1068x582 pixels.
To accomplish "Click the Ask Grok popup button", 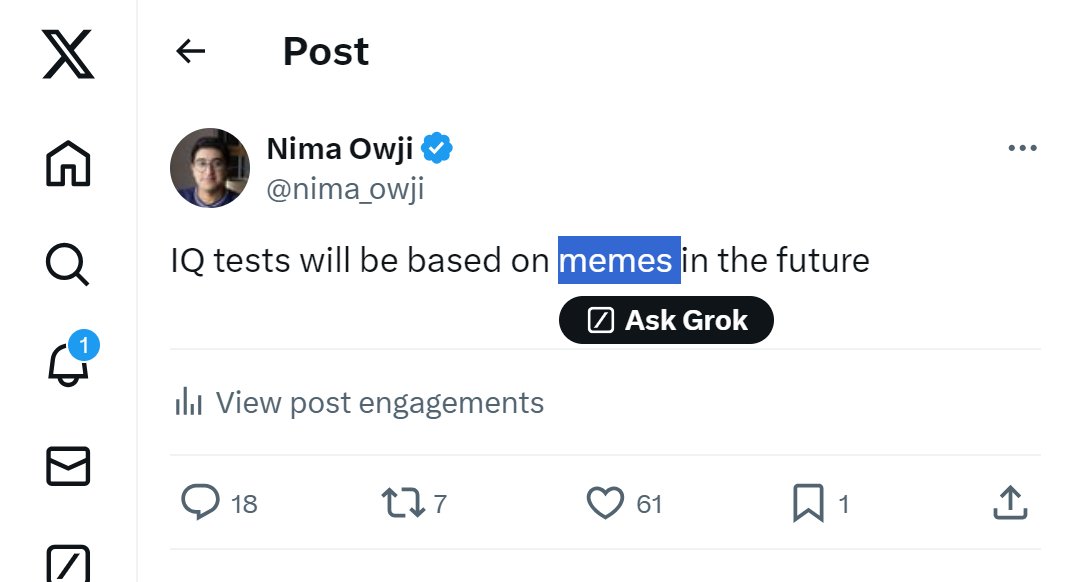I will 666,320.
